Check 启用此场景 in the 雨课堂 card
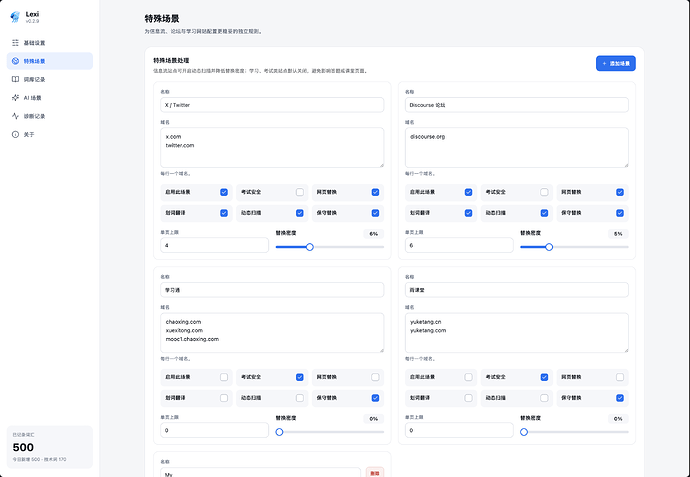The image size is (690, 477). (469, 377)
